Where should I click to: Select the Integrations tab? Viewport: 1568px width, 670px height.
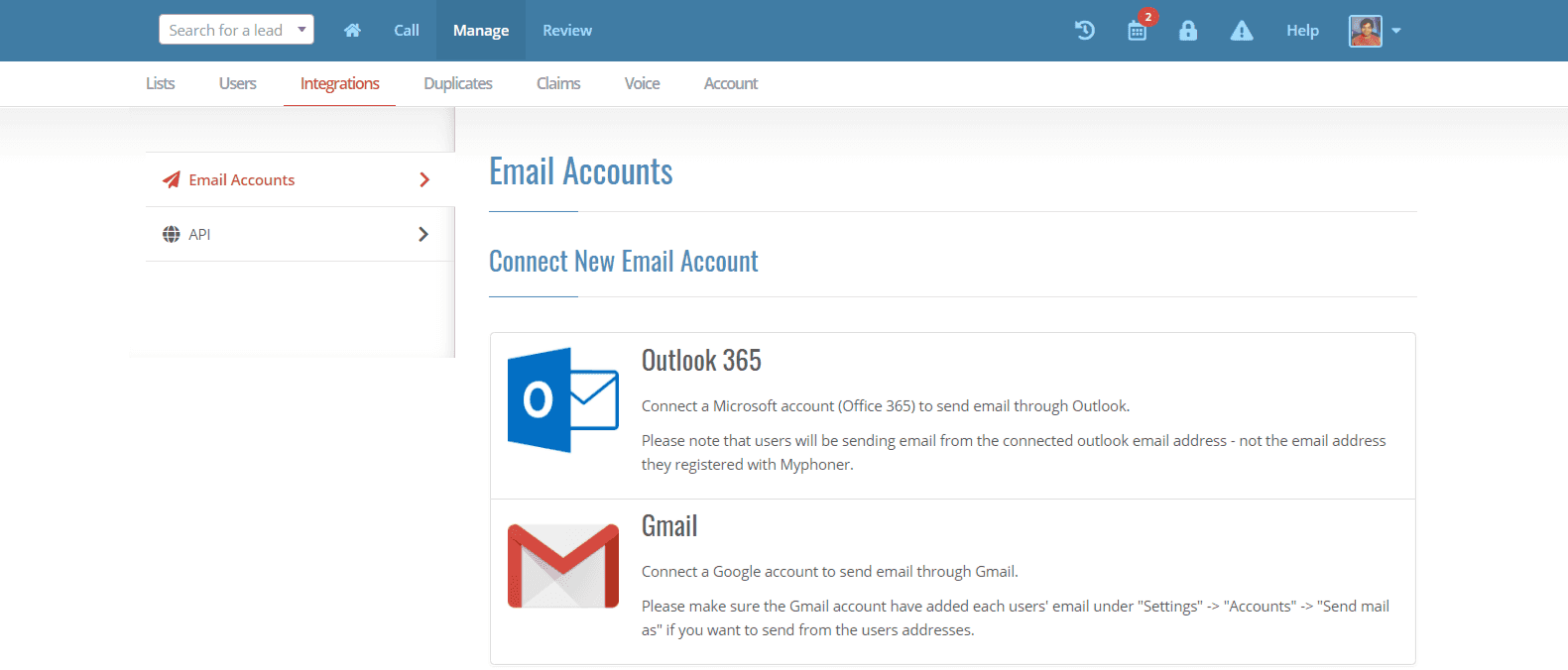tap(340, 83)
